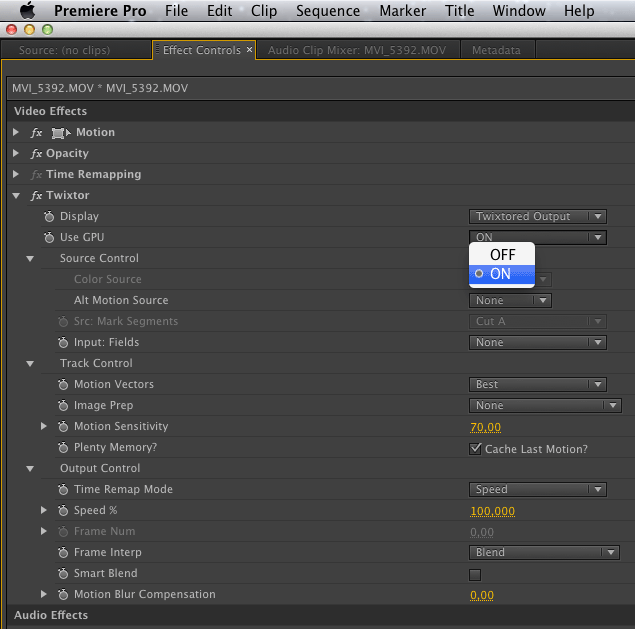Viewport: 635px width, 629px height.
Task: Open the Marker menu
Action: pos(403,11)
